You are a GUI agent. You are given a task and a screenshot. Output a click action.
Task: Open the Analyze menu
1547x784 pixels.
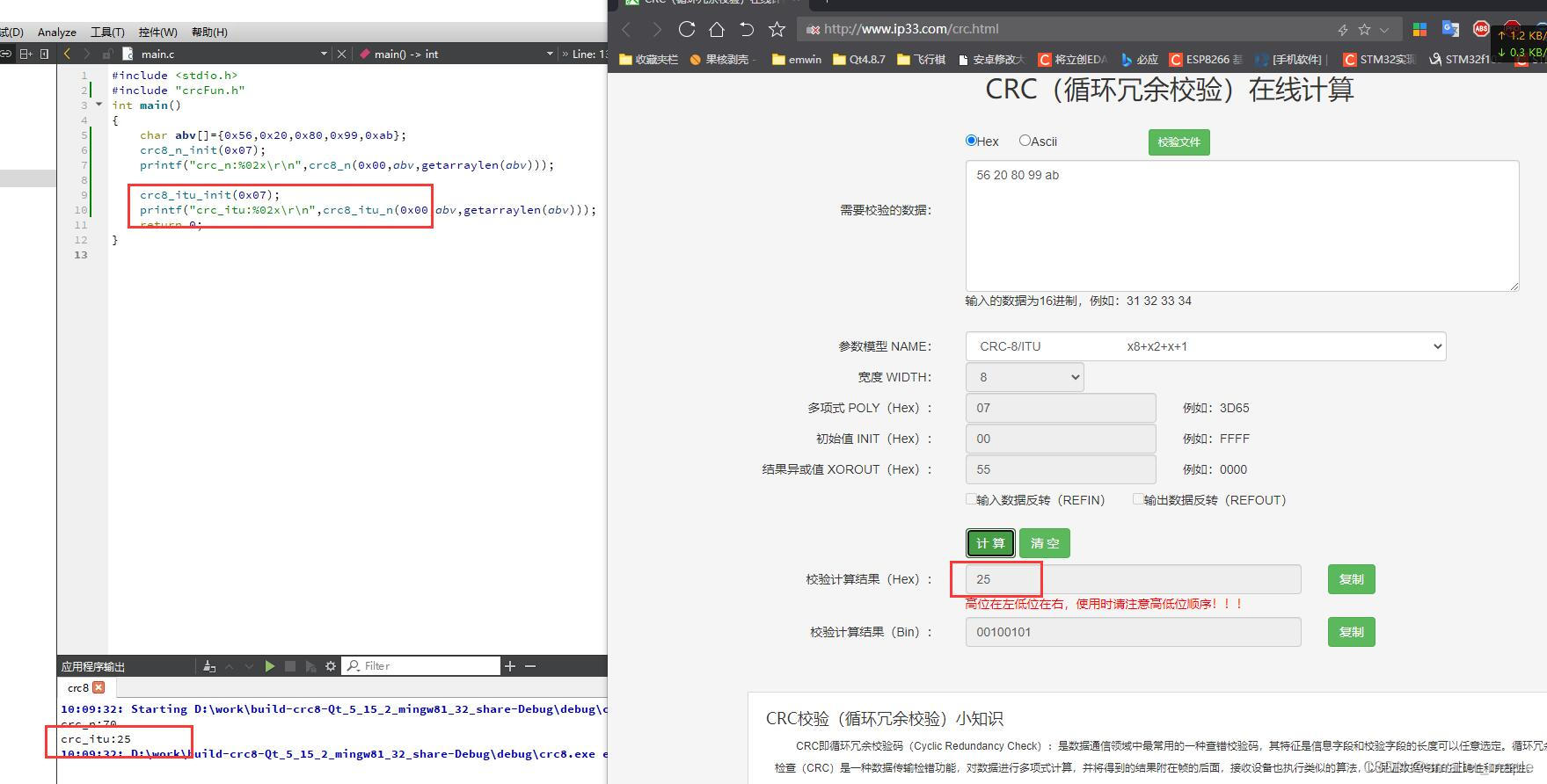pyautogui.click(x=57, y=33)
